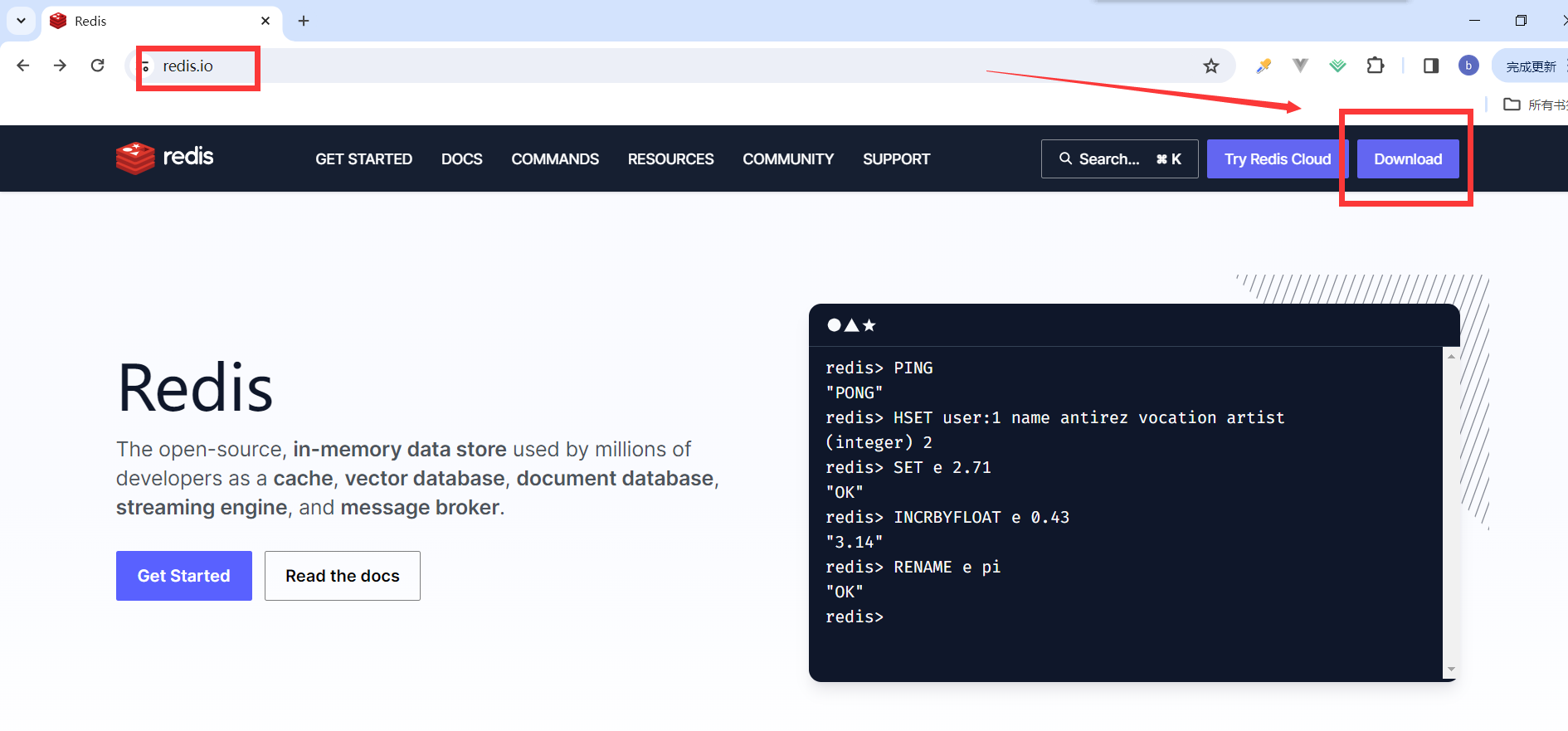Open the SUPPORT menu item
Viewport: 1568px width, 731px height.
(896, 158)
